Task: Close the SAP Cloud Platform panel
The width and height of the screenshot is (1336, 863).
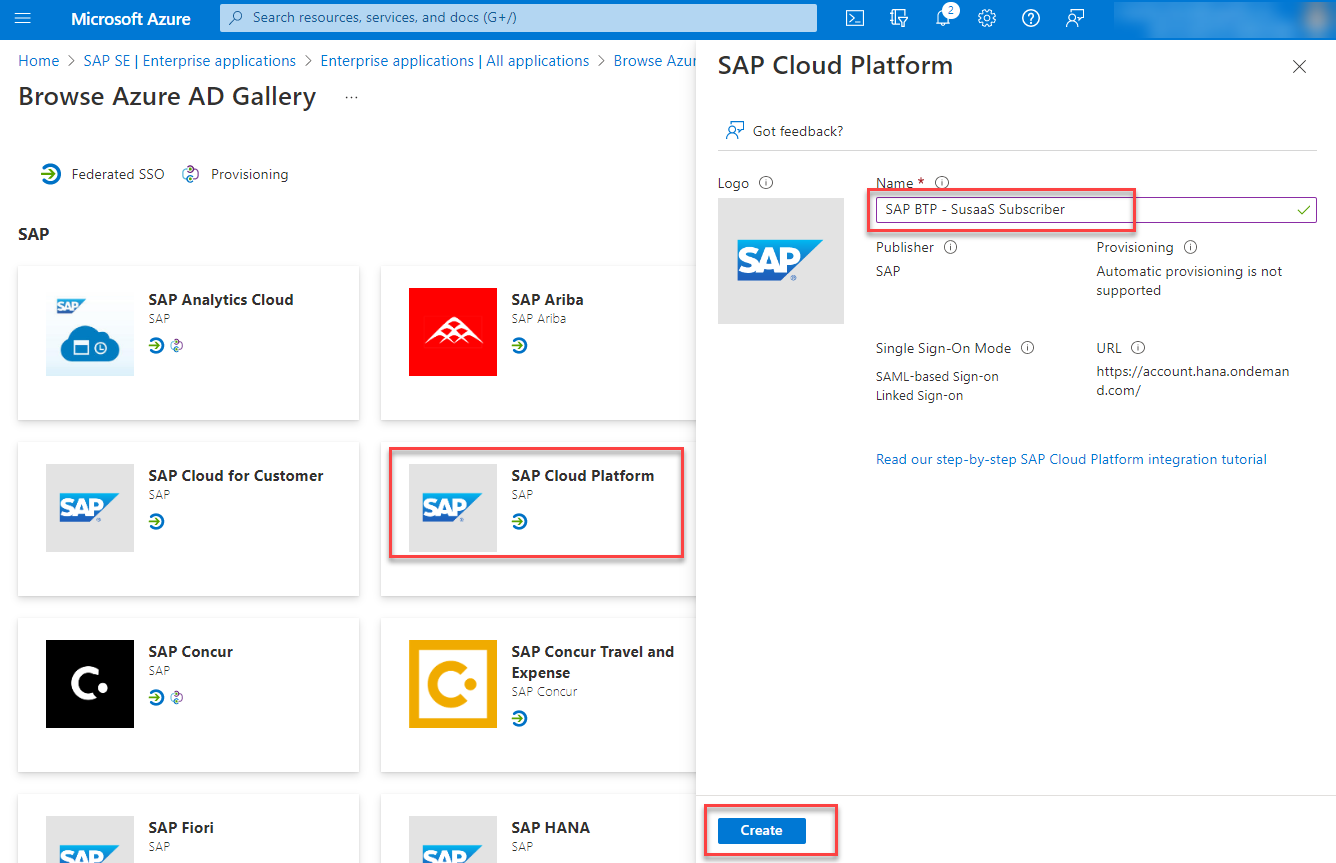Action: coord(1299,67)
